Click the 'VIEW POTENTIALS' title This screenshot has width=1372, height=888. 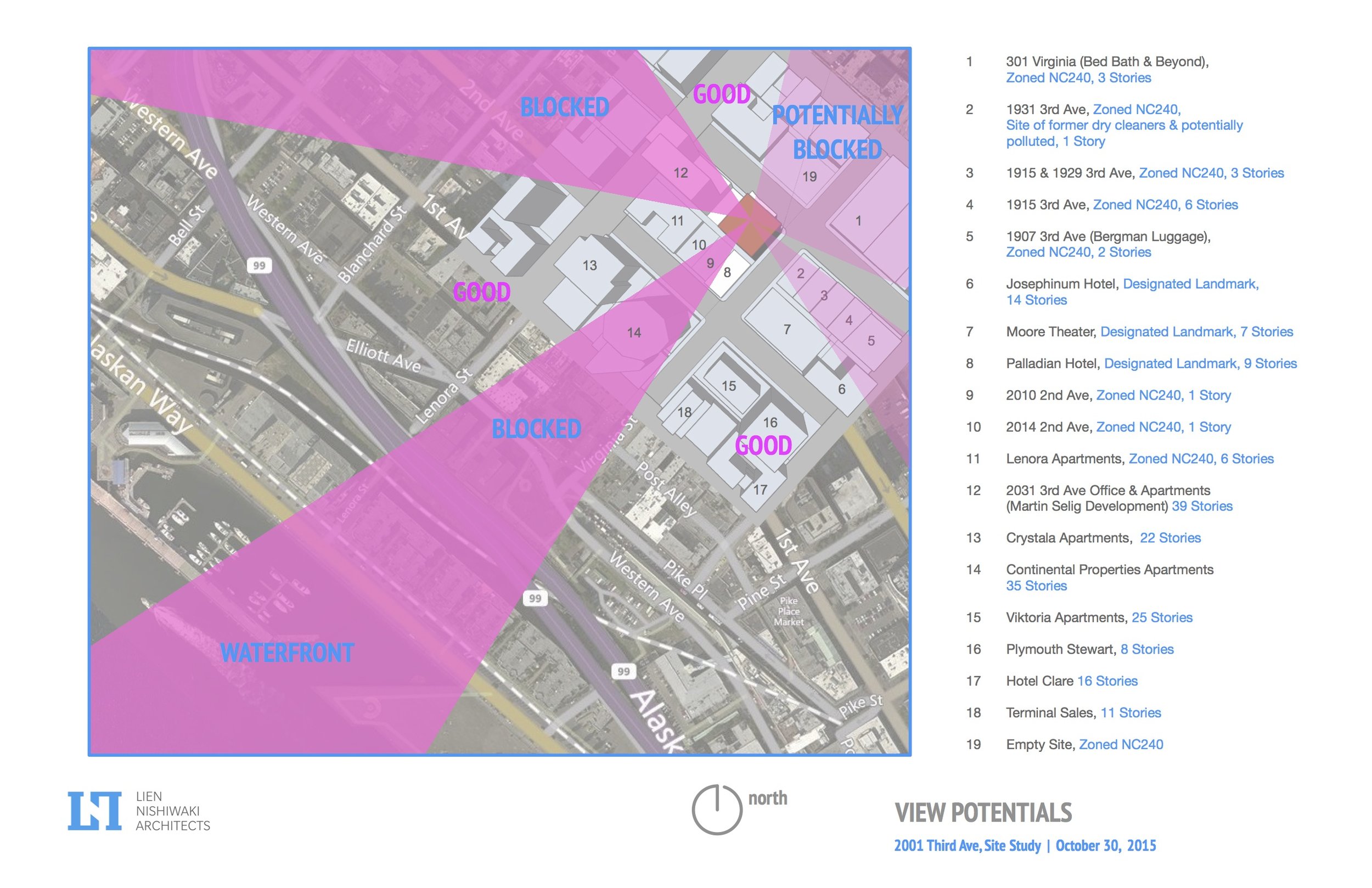983,812
